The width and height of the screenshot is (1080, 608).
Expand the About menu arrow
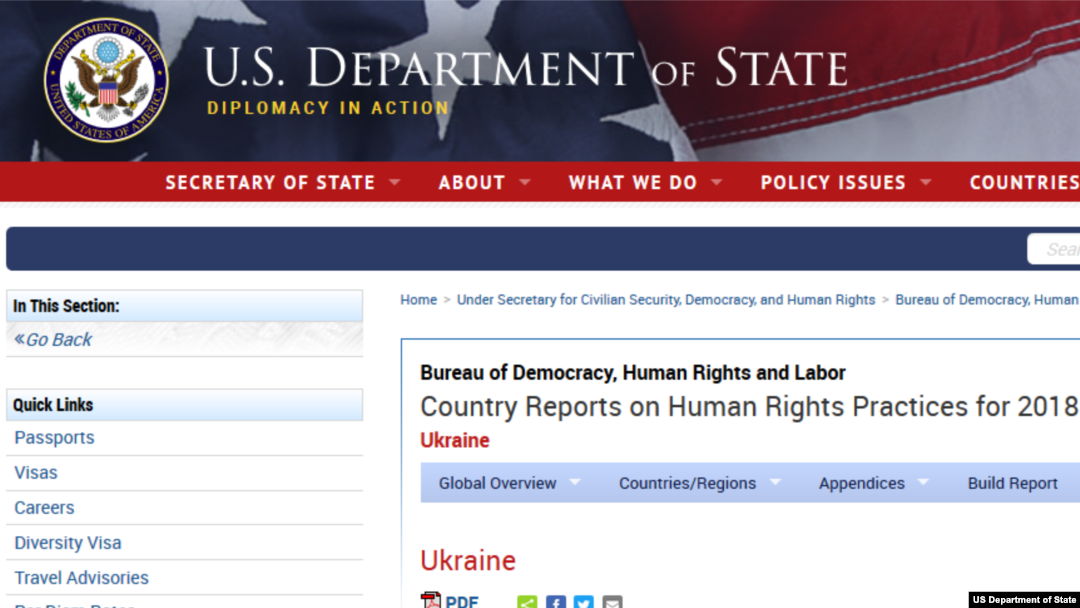[x=525, y=182]
